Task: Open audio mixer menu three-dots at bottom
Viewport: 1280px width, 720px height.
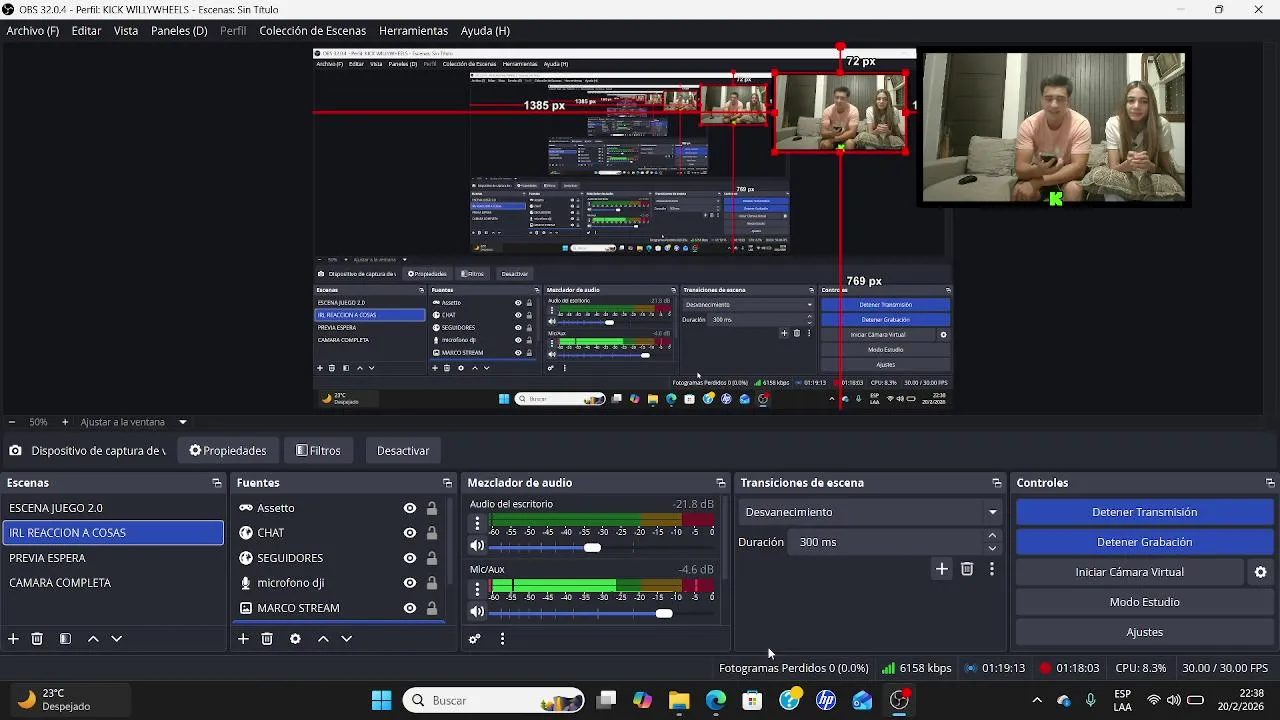Action: (x=502, y=639)
